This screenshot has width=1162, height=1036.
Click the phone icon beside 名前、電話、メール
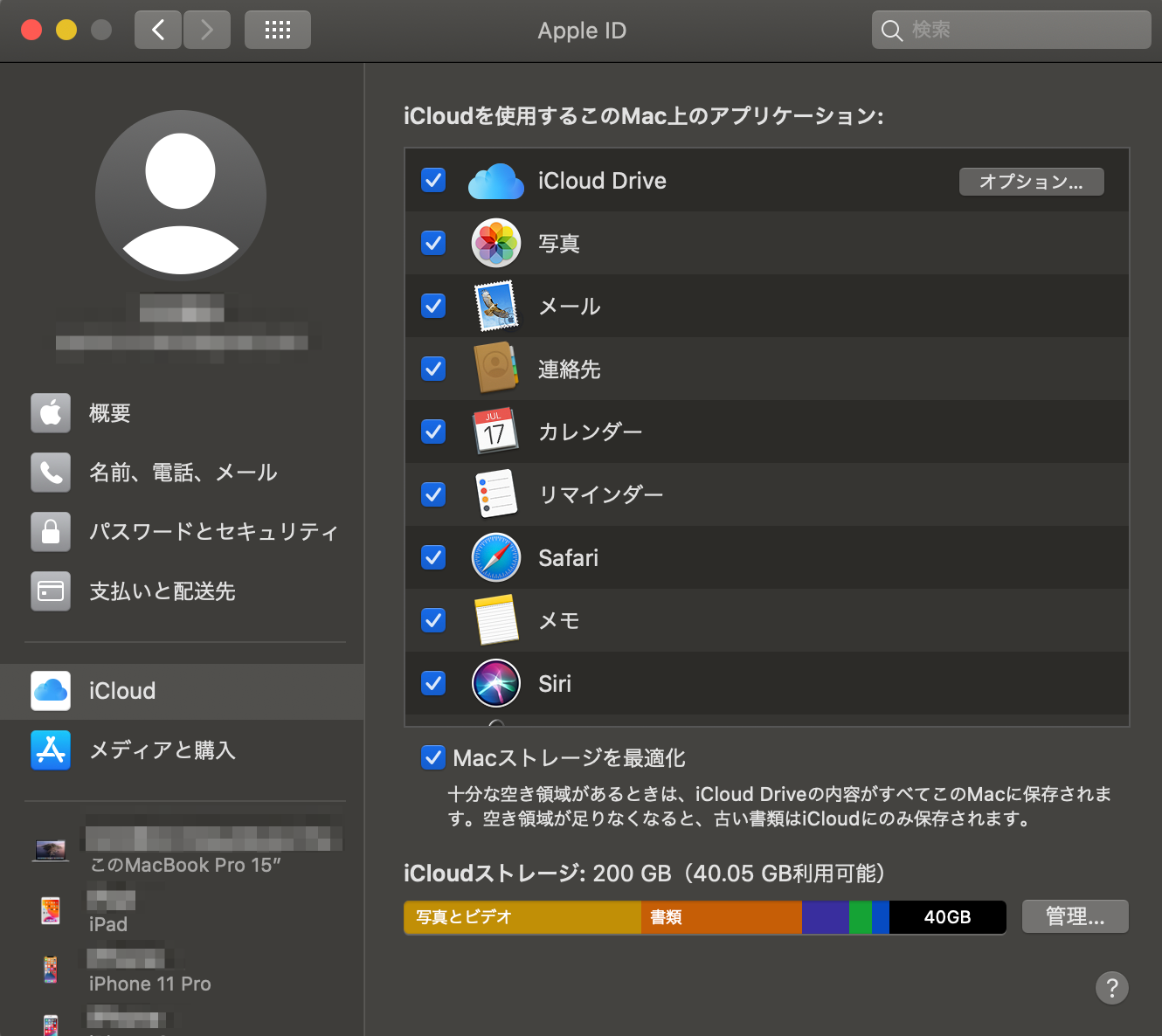pyautogui.click(x=51, y=473)
